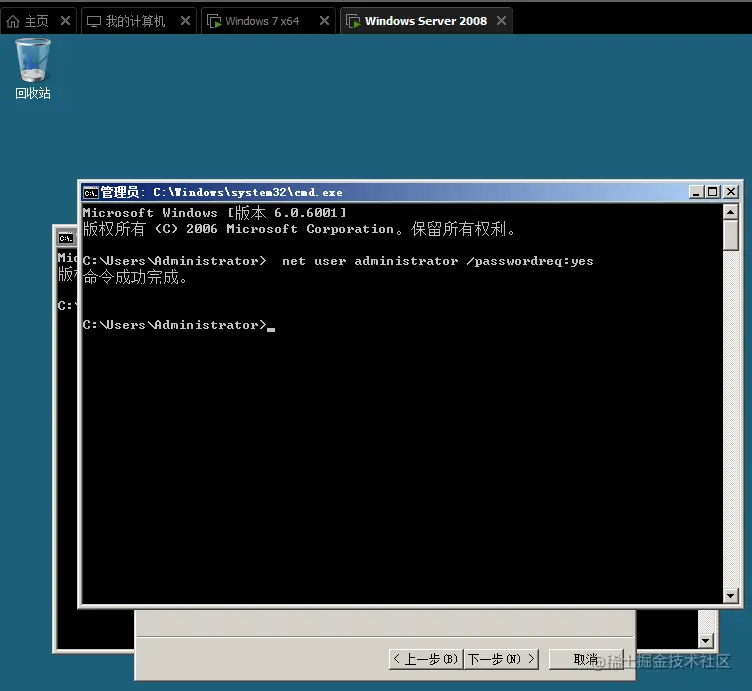Minimize the front cmd.exe window
Viewport: 752px width, 691px height.
[x=696, y=192]
